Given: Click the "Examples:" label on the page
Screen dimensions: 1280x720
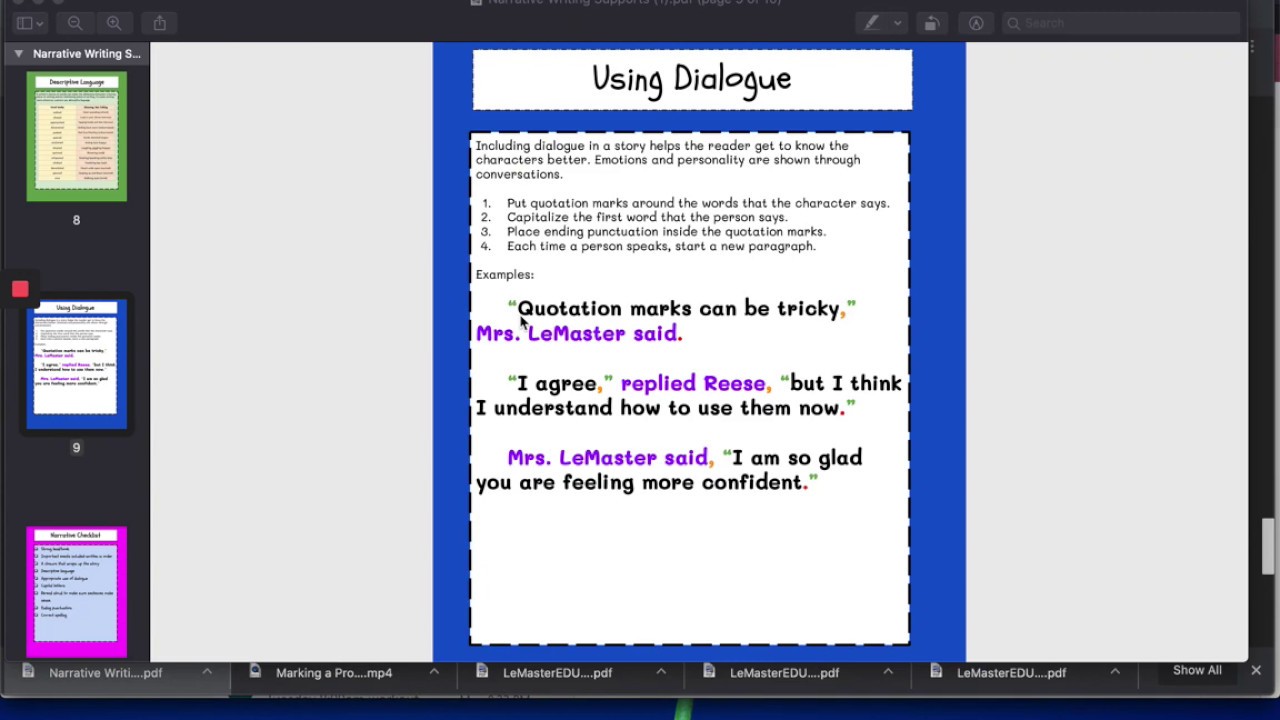Looking at the screenshot, I should [505, 275].
